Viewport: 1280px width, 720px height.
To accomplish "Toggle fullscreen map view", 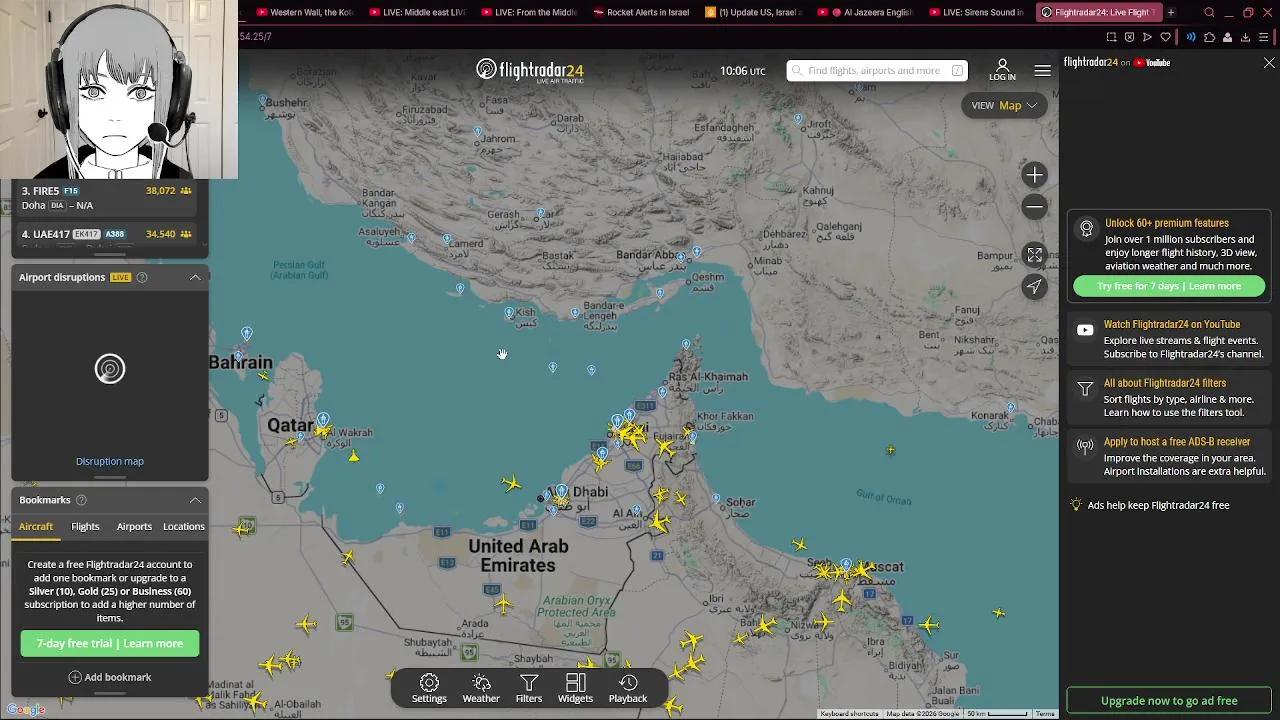I will (x=1035, y=255).
